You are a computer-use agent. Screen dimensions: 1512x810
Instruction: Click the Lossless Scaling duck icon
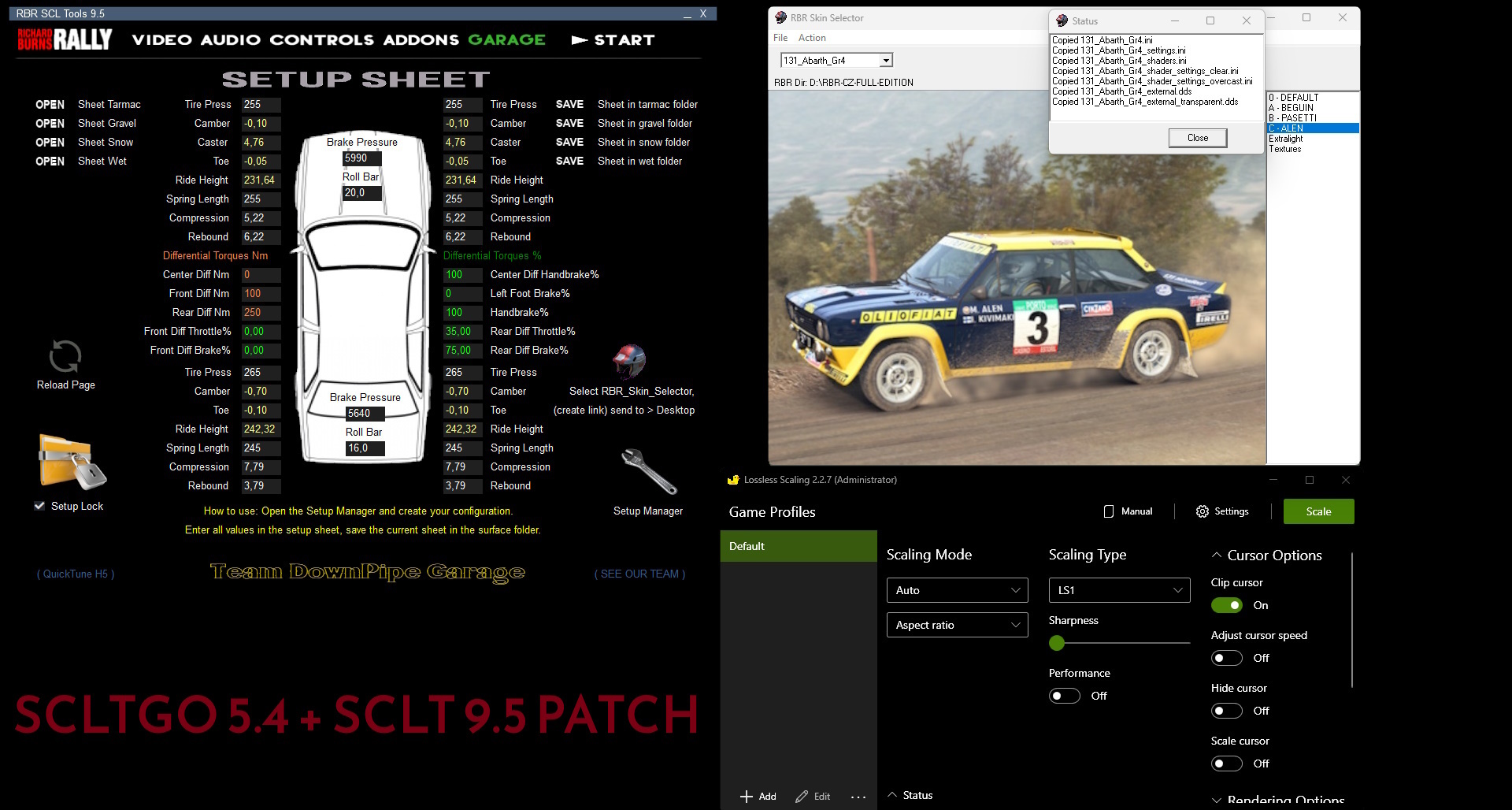click(x=733, y=479)
